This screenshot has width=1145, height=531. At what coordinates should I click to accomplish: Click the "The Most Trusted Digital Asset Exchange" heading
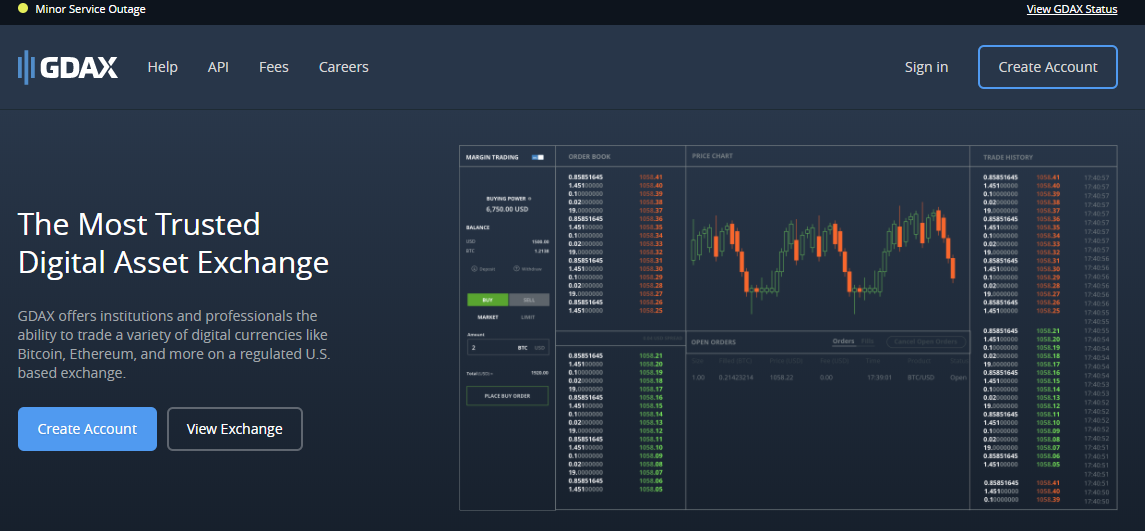173,243
